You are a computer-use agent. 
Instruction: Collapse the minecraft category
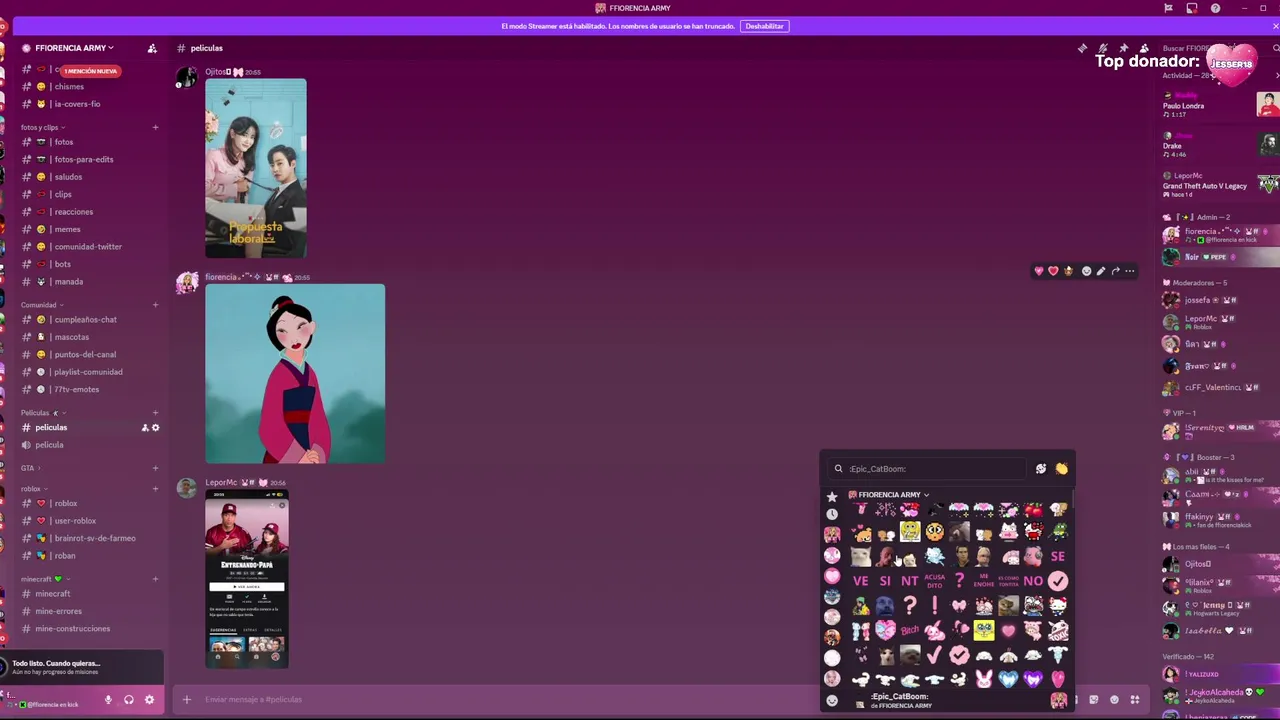tap(44, 579)
